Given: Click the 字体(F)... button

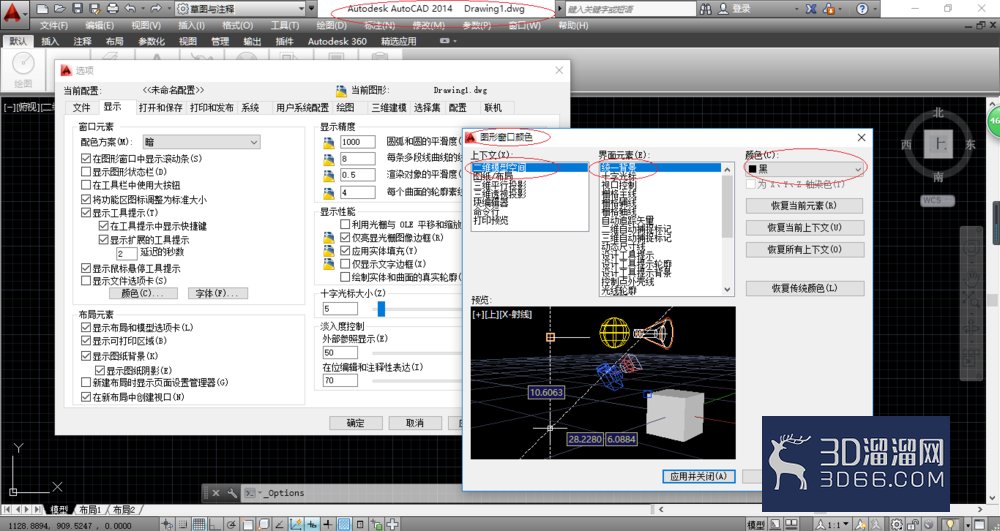Looking at the screenshot, I should (217, 293).
